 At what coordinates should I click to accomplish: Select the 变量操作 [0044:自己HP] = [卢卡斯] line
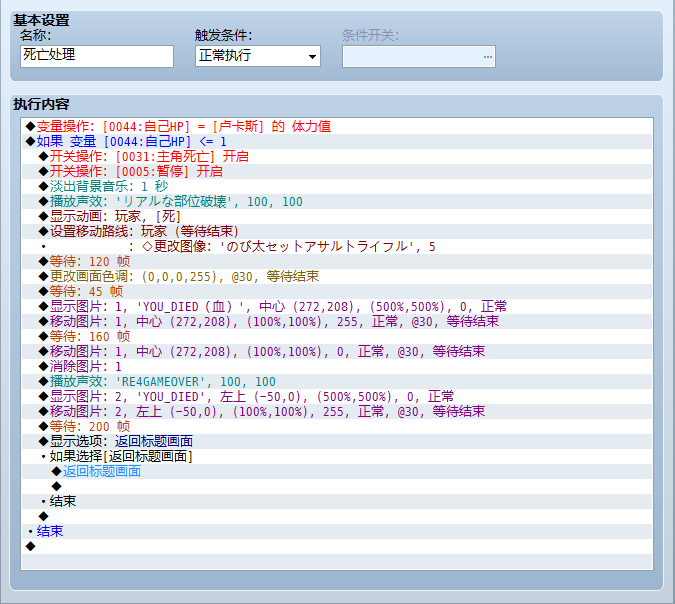coord(337,127)
